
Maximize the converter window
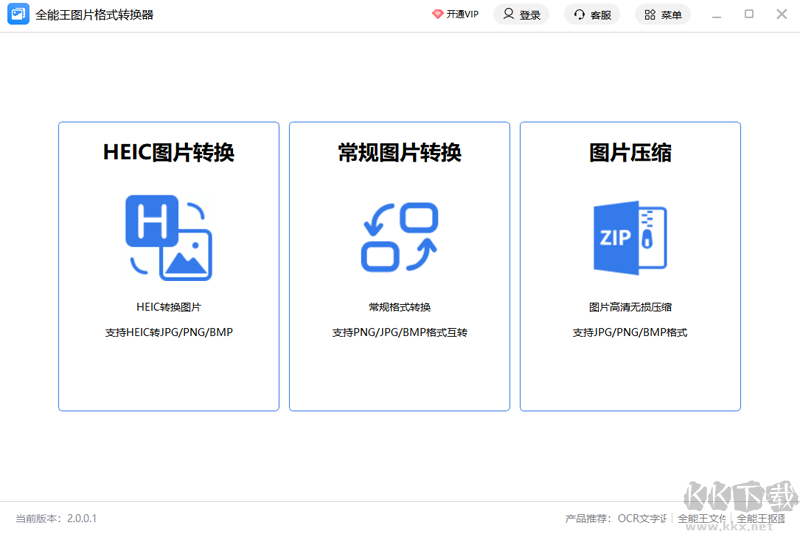[x=749, y=15]
